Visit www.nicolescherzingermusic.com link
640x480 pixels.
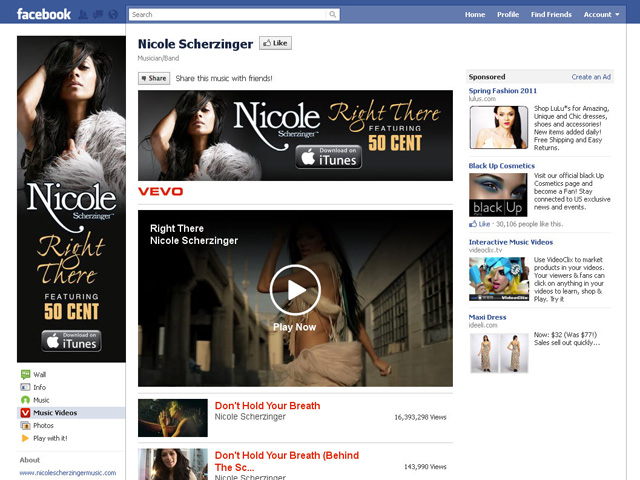pyautogui.click(x=68, y=473)
